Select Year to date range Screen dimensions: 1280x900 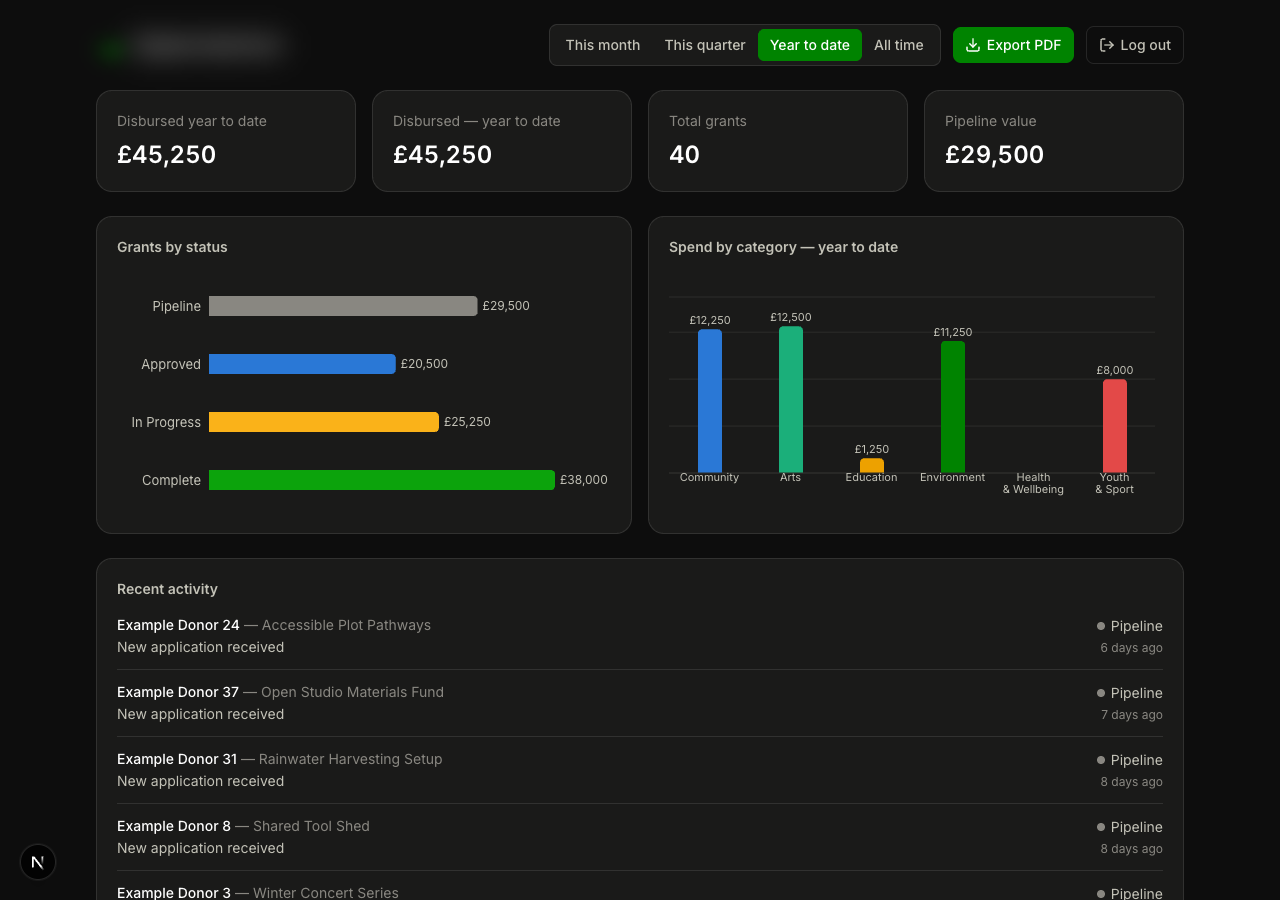tap(810, 45)
